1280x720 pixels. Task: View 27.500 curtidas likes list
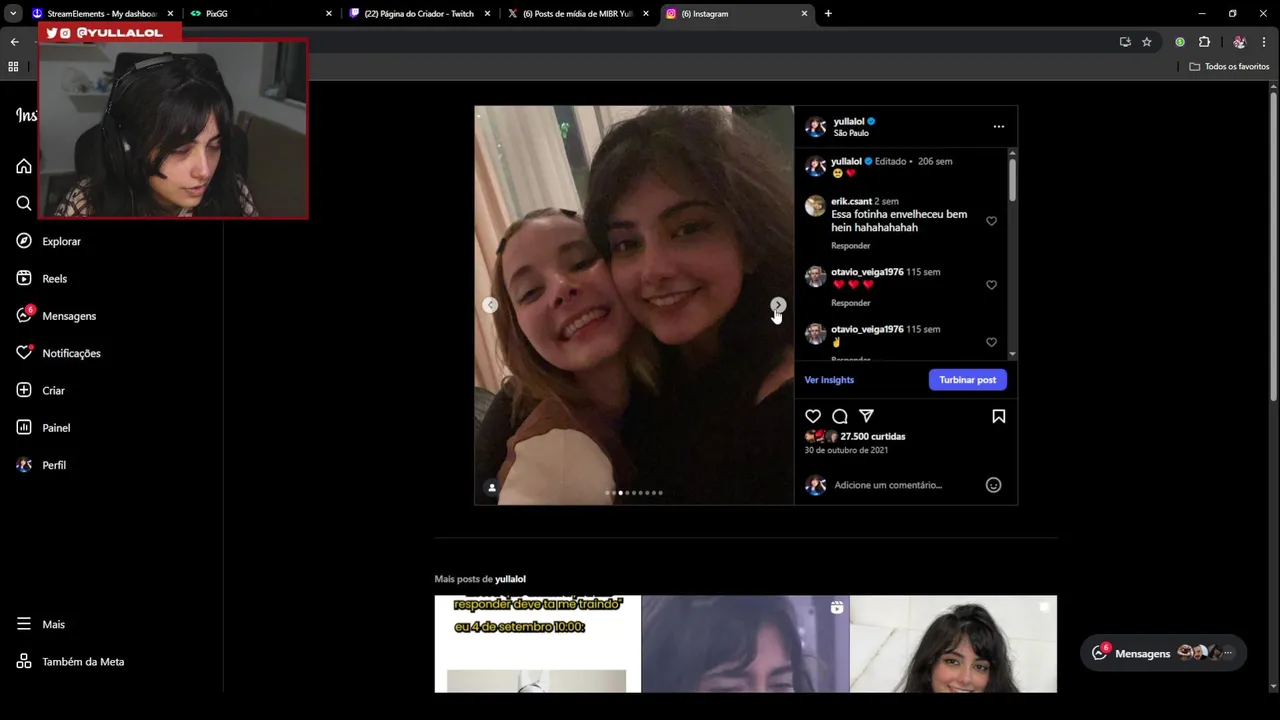pyautogui.click(x=873, y=436)
